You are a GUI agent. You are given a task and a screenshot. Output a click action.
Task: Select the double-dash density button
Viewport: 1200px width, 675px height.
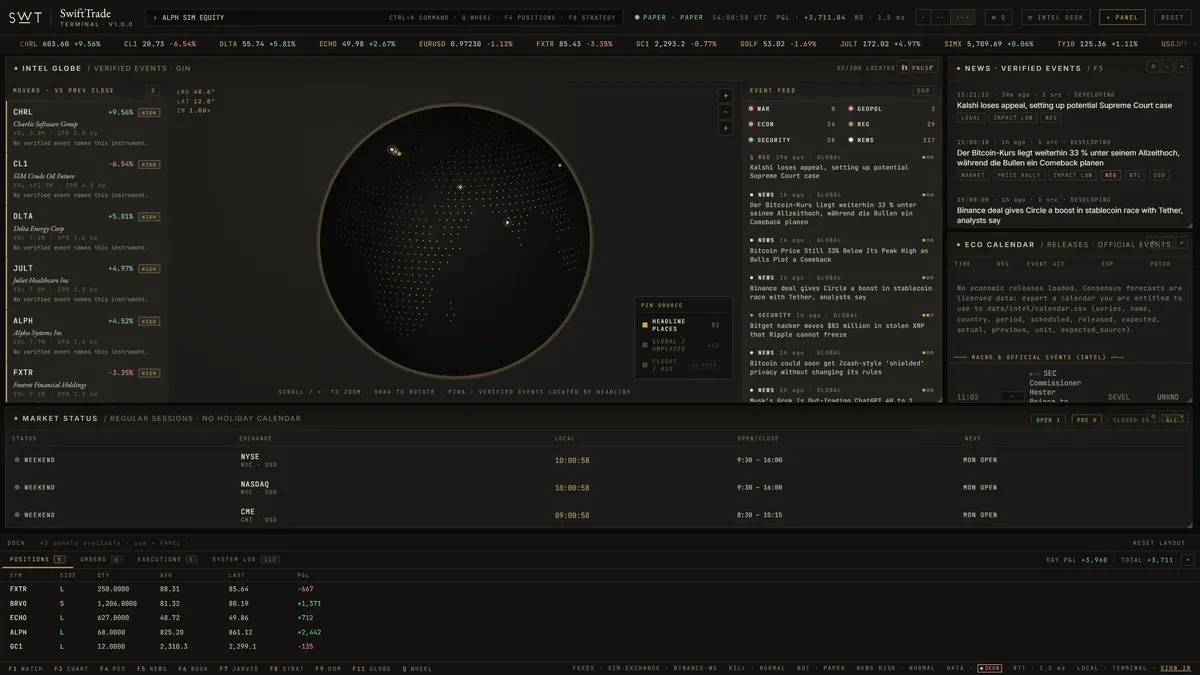point(940,17)
